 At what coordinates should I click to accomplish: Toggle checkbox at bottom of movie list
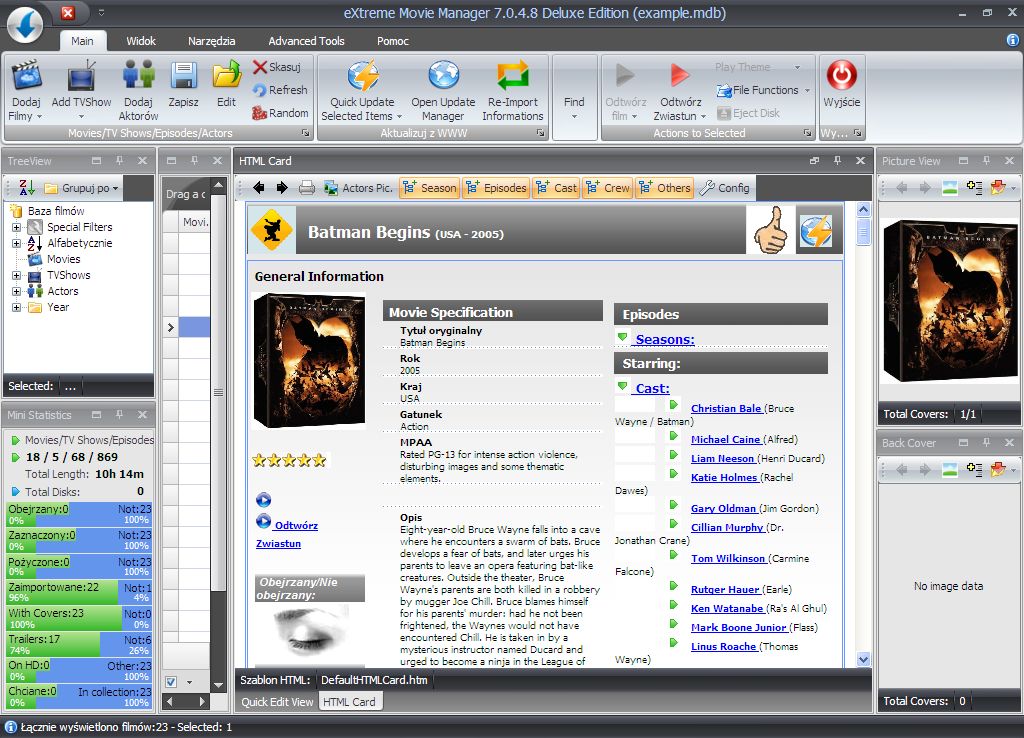[171, 682]
